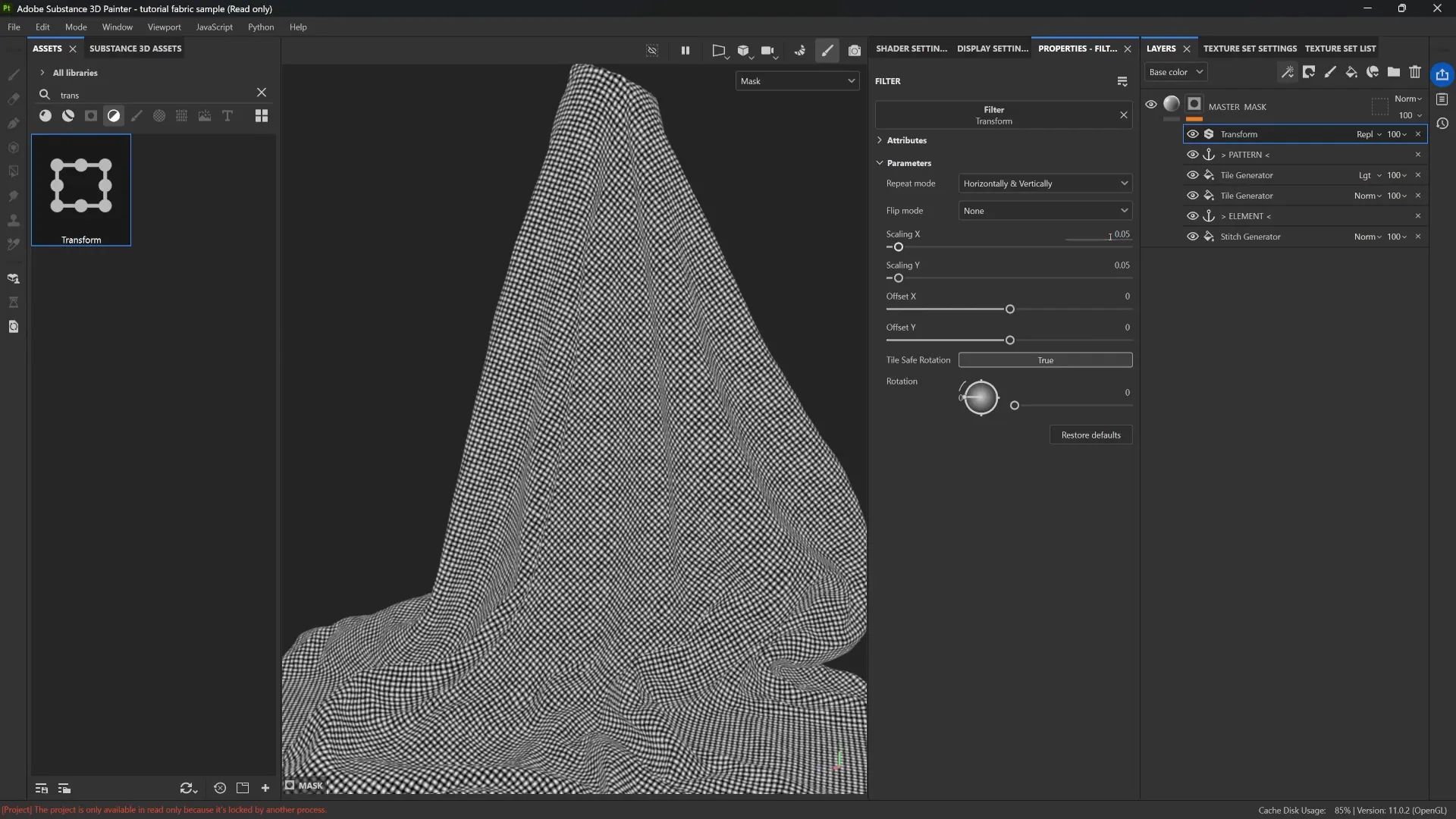This screenshot has height=819, width=1456.
Task: Open the Viewport menu
Action: [x=164, y=27]
